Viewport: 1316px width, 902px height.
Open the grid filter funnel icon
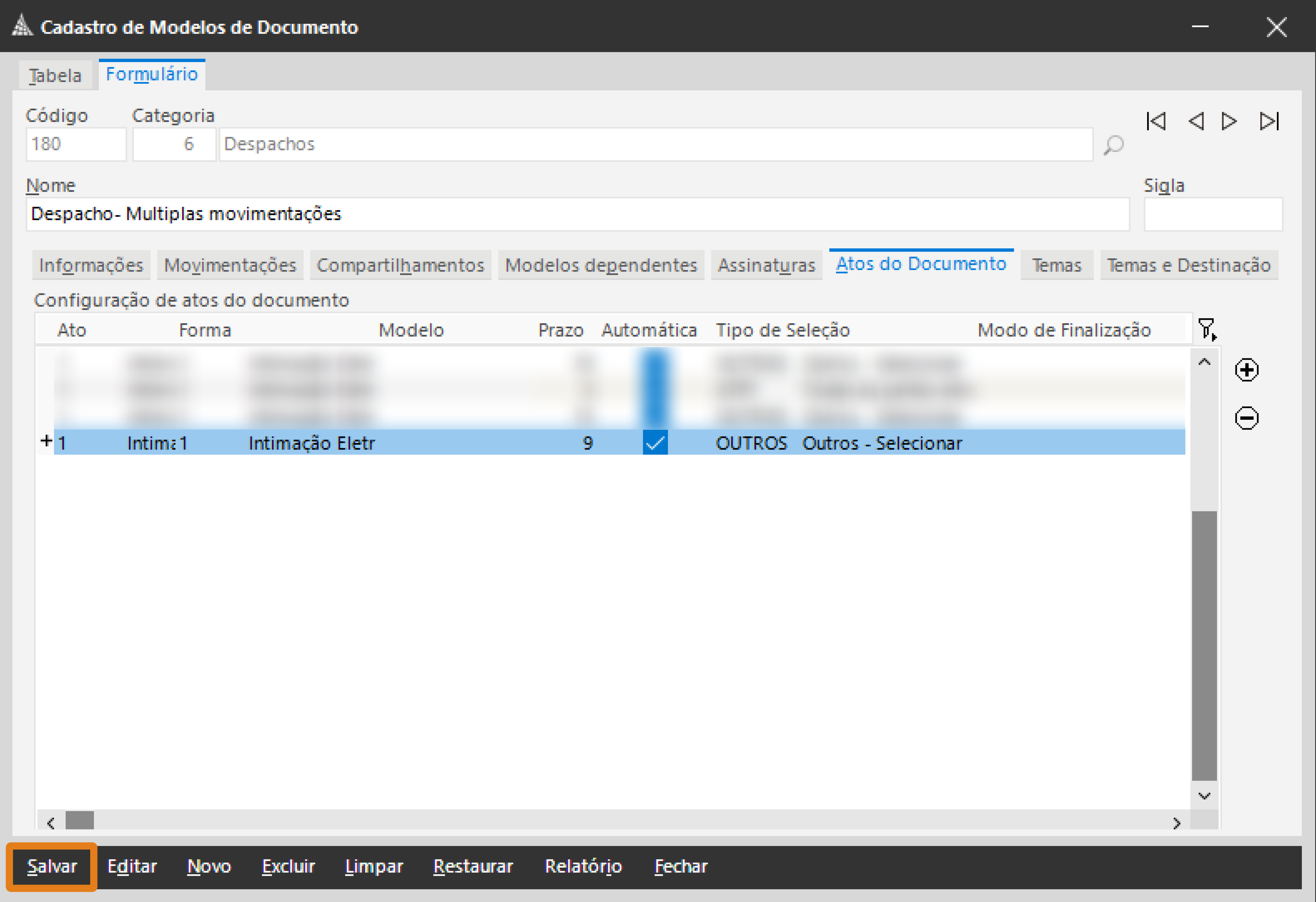coord(1206,329)
